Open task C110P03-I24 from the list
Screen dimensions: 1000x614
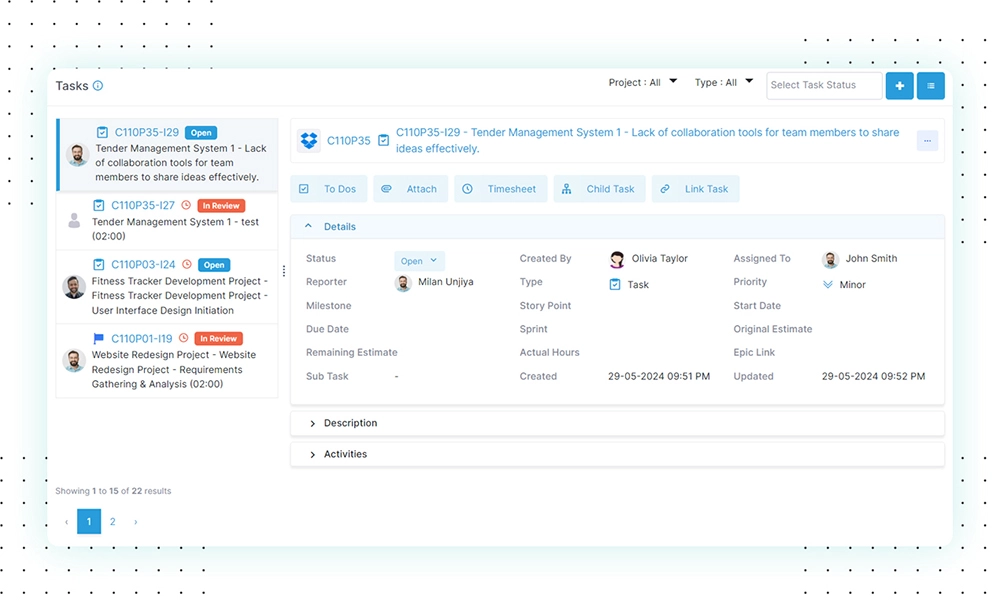(143, 265)
